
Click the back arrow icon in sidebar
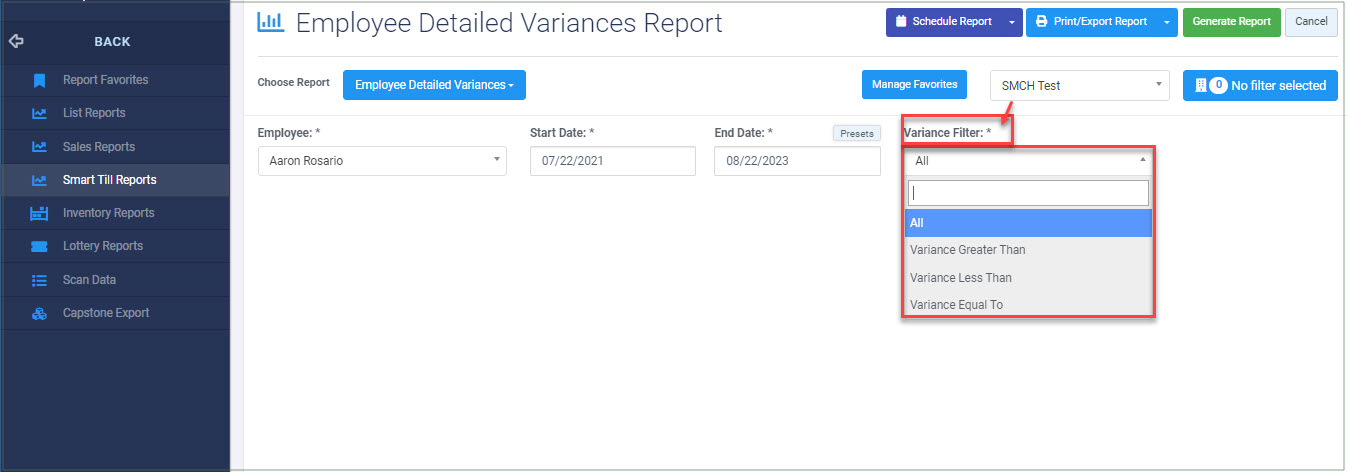tap(15, 42)
